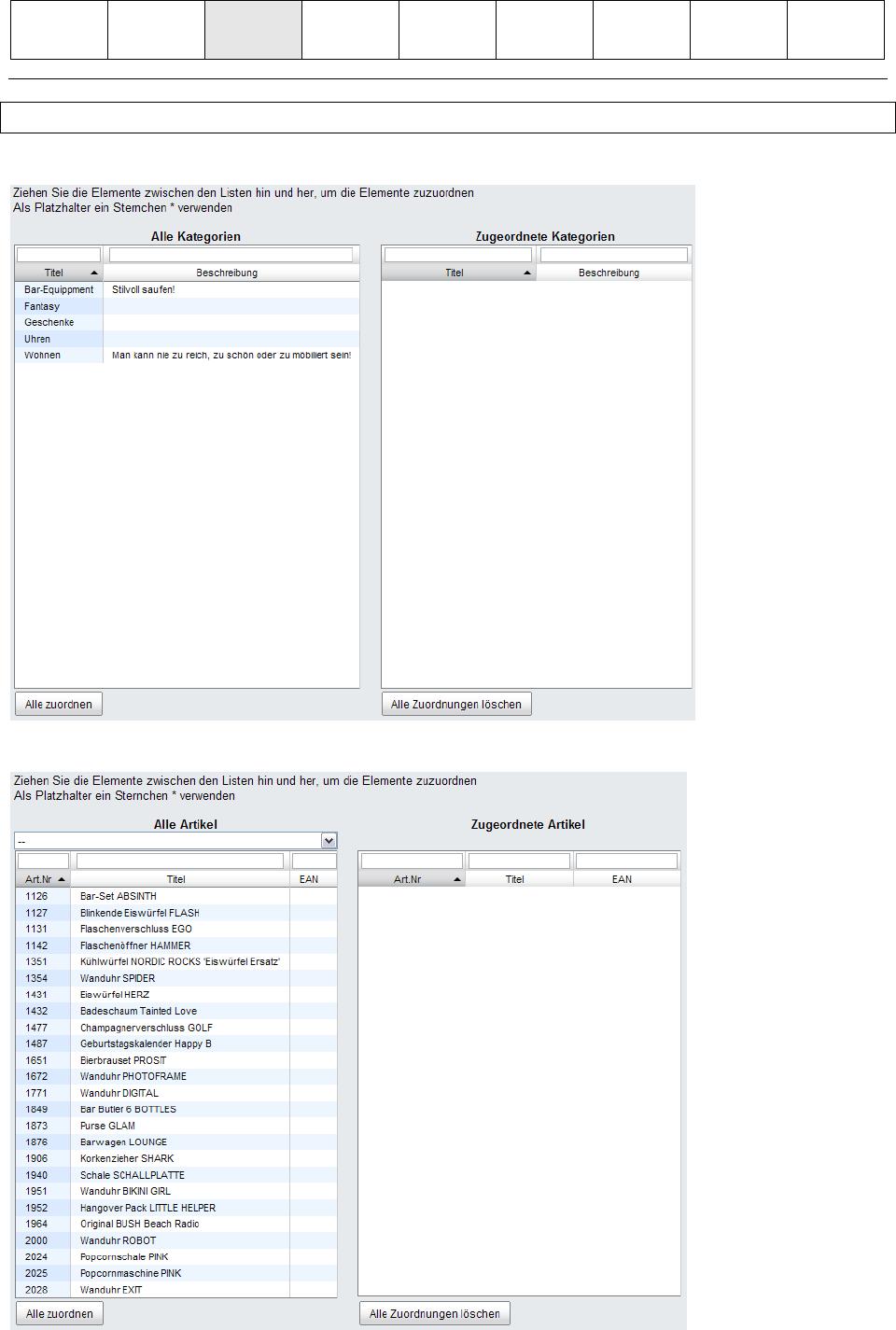Select article 'Wanduhr BIKINI GIRL'

click(x=176, y=1191)
